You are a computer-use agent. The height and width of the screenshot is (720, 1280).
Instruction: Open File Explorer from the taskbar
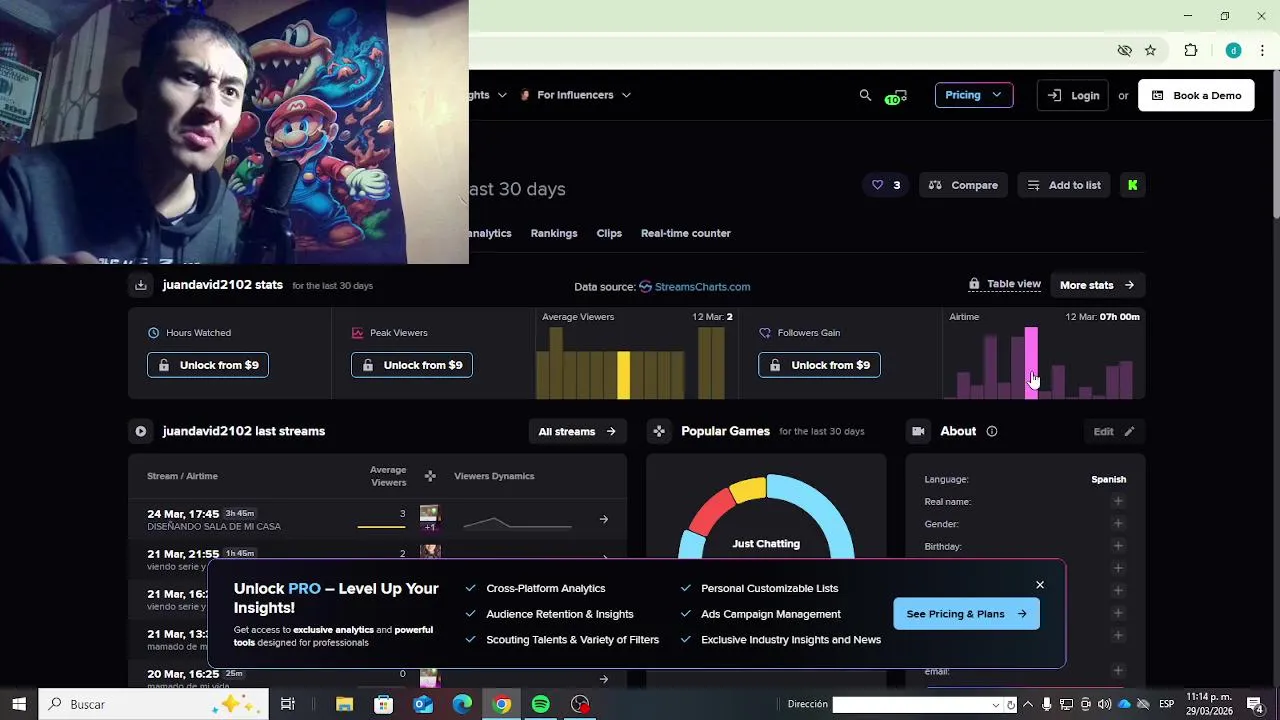(344, 704)
